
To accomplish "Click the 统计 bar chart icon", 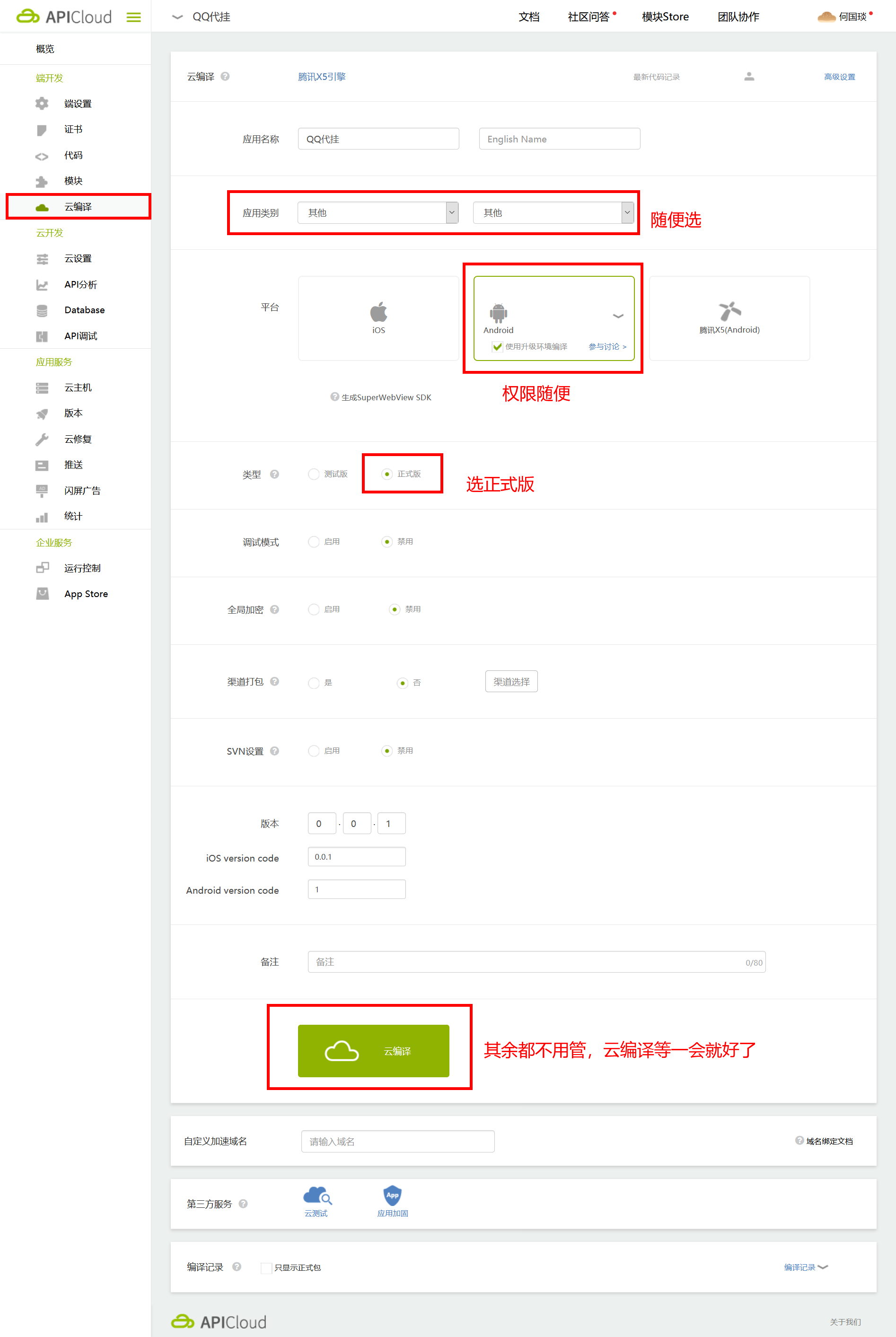I will click(42, 517).
